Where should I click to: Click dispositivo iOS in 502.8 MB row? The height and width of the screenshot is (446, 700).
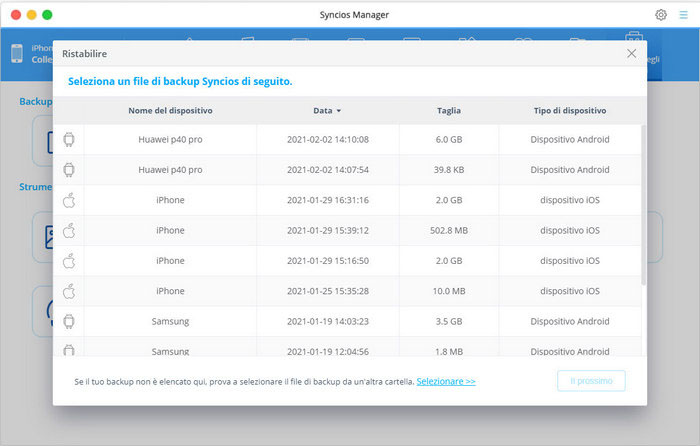(570, 230)
